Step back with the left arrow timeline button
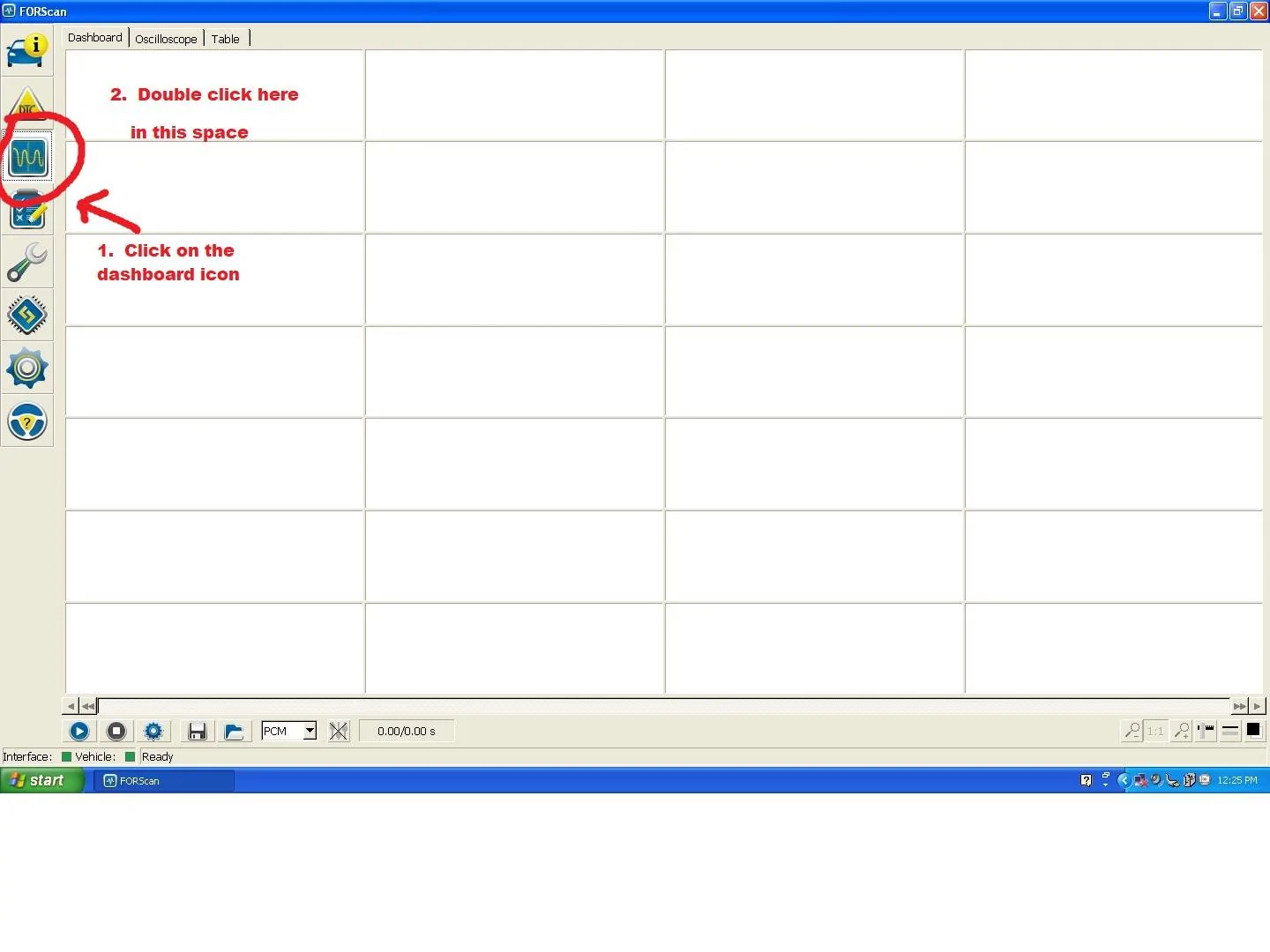Image resolution: width=1270 pixels, height=952 pixels. click(71, 706)
